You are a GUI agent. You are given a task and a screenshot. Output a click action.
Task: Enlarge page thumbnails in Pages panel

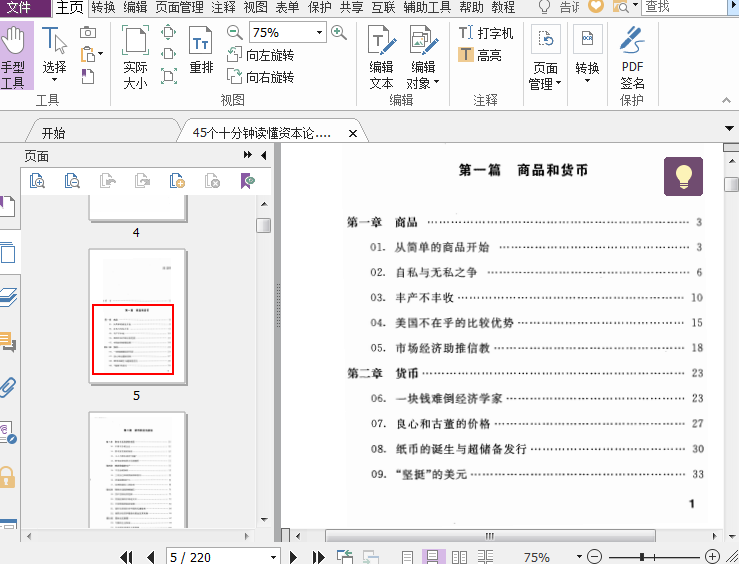tap(37, 181)
